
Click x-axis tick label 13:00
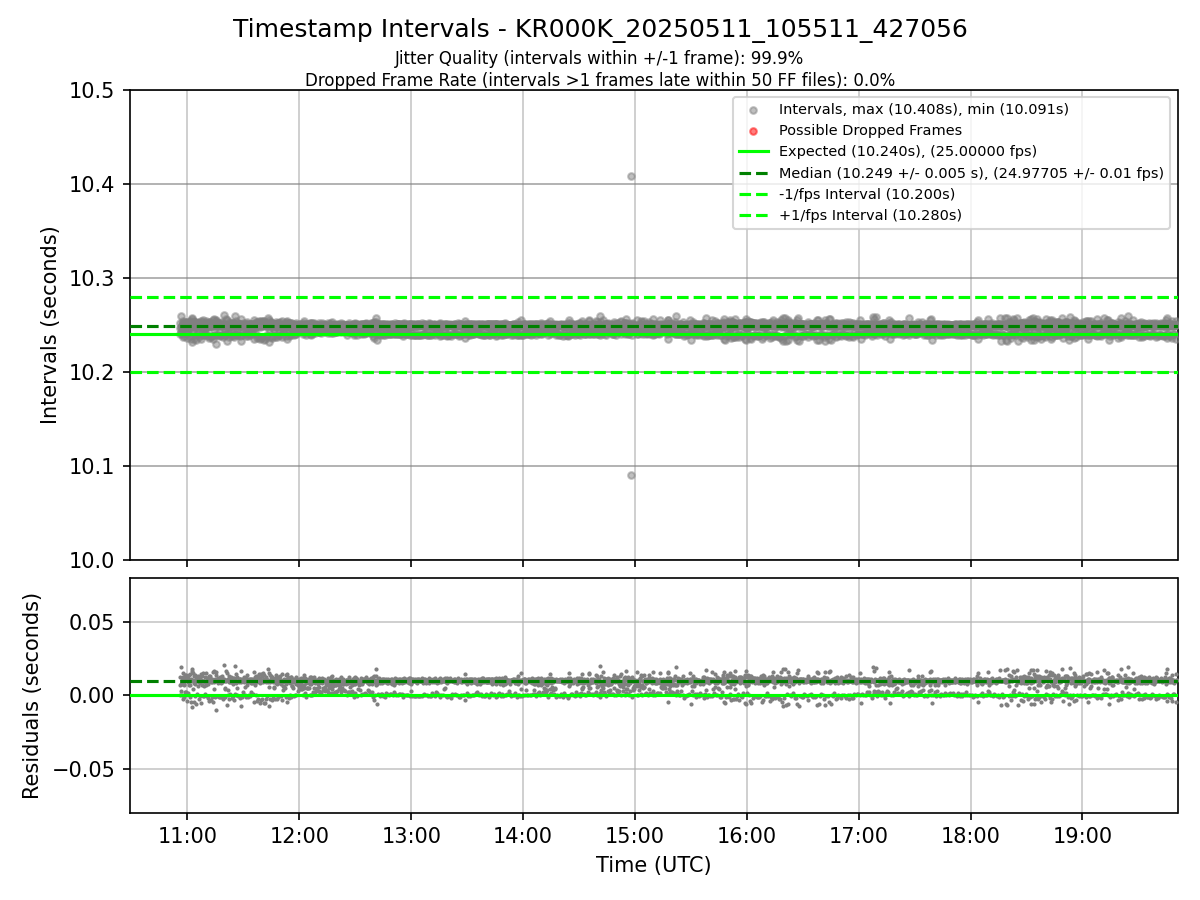pos(411,835)
